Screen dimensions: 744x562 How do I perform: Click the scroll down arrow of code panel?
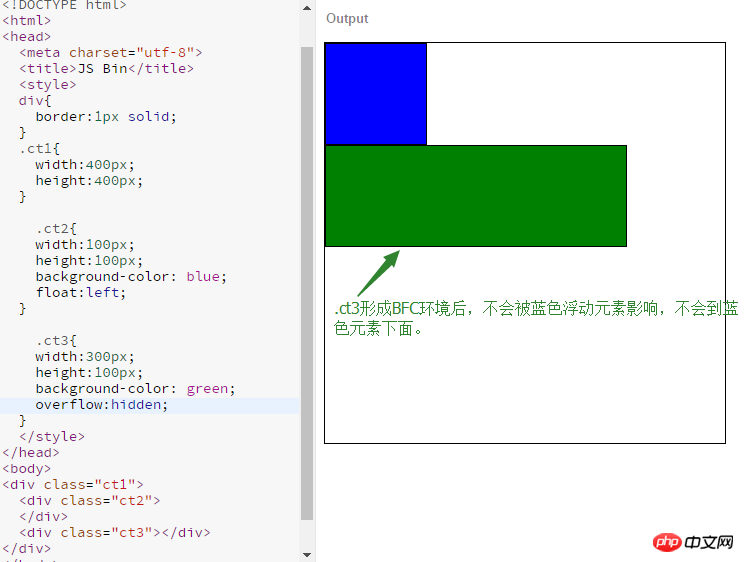[x=307, y=554]
